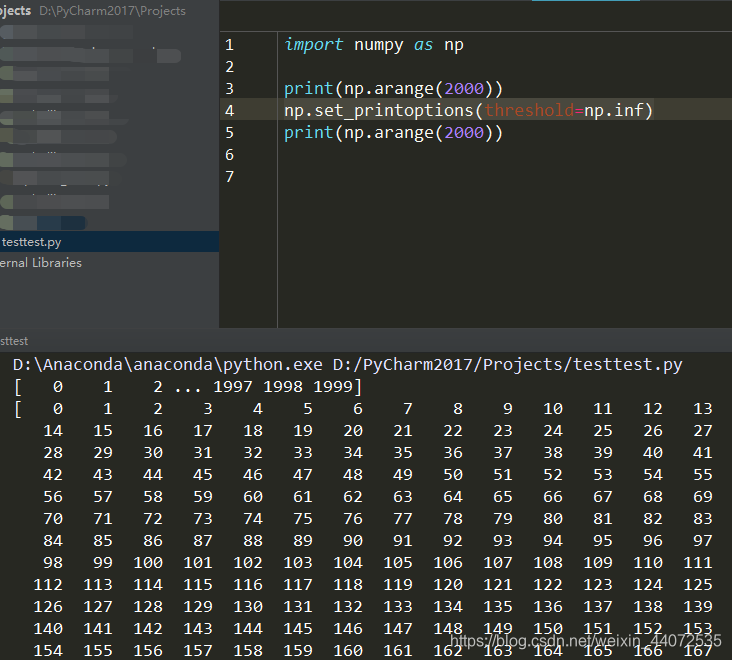Click 'numpy' on line 1
The image size is (732, 660).
tap(379, 45)
